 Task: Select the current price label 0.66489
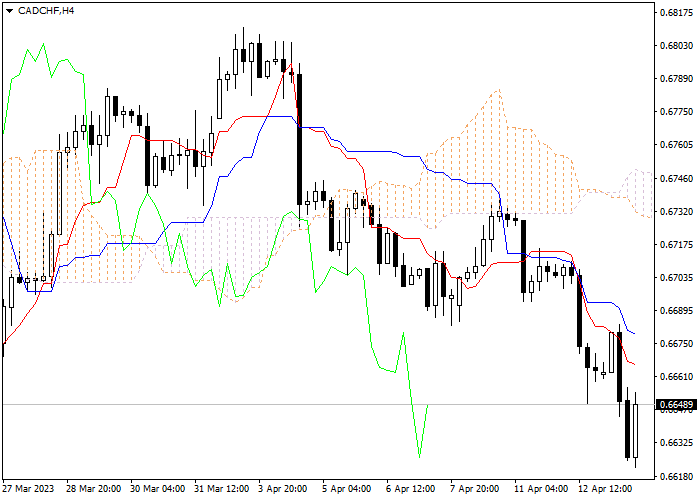677,405
